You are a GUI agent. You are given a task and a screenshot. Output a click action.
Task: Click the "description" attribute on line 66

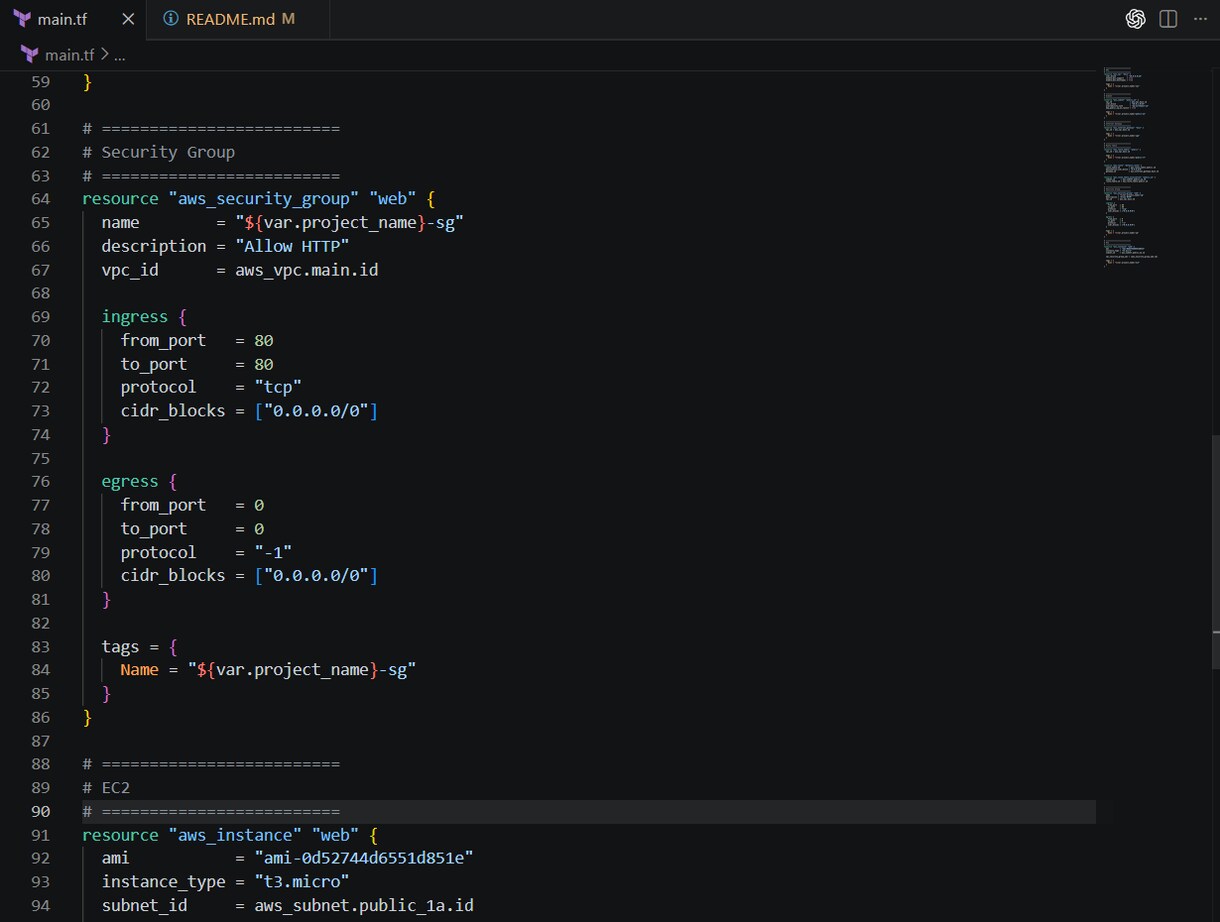pyautogui.click(x=154, y=246)
